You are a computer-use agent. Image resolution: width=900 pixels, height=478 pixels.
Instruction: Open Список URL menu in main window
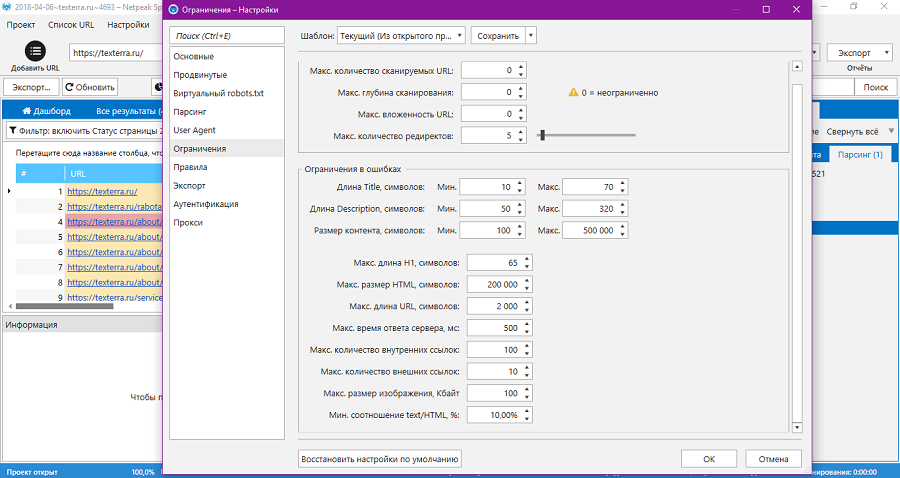(71, 25)
